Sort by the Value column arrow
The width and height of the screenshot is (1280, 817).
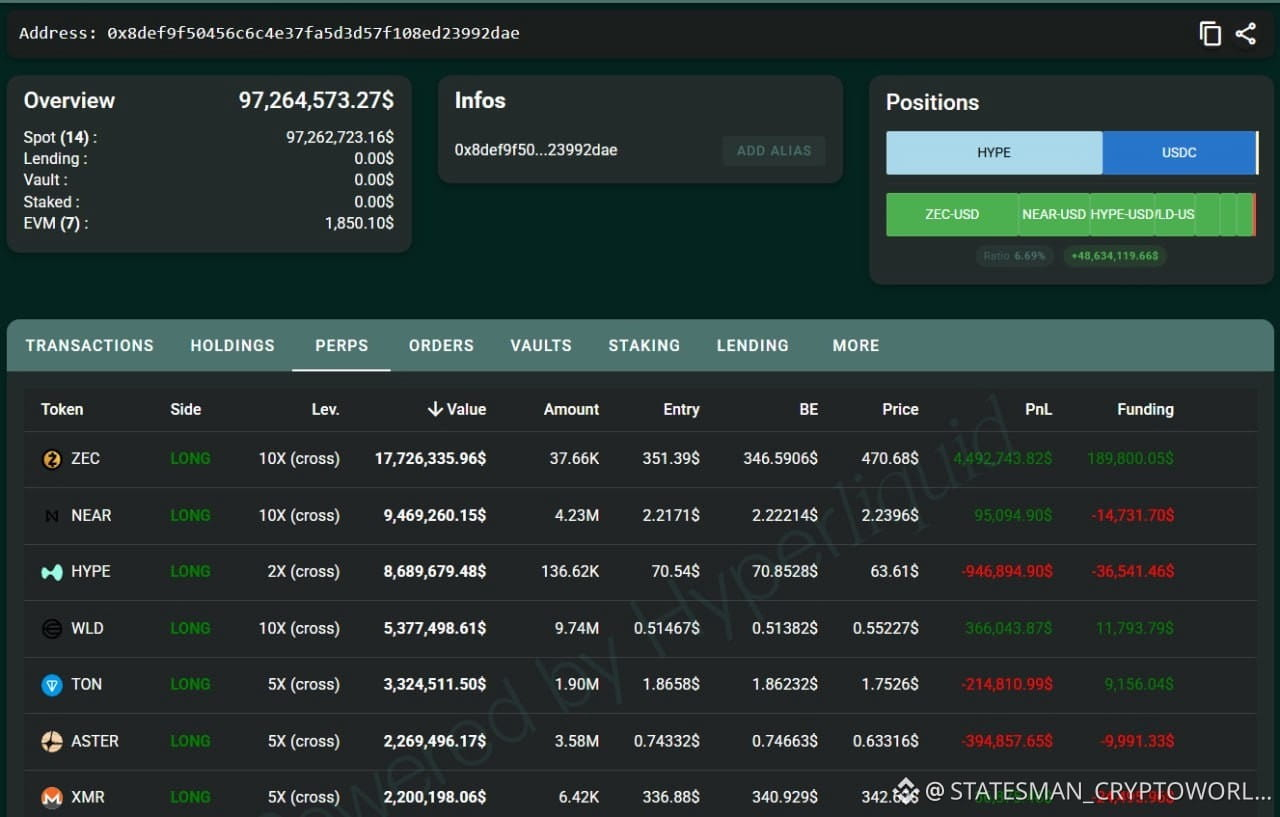point(435,409)
